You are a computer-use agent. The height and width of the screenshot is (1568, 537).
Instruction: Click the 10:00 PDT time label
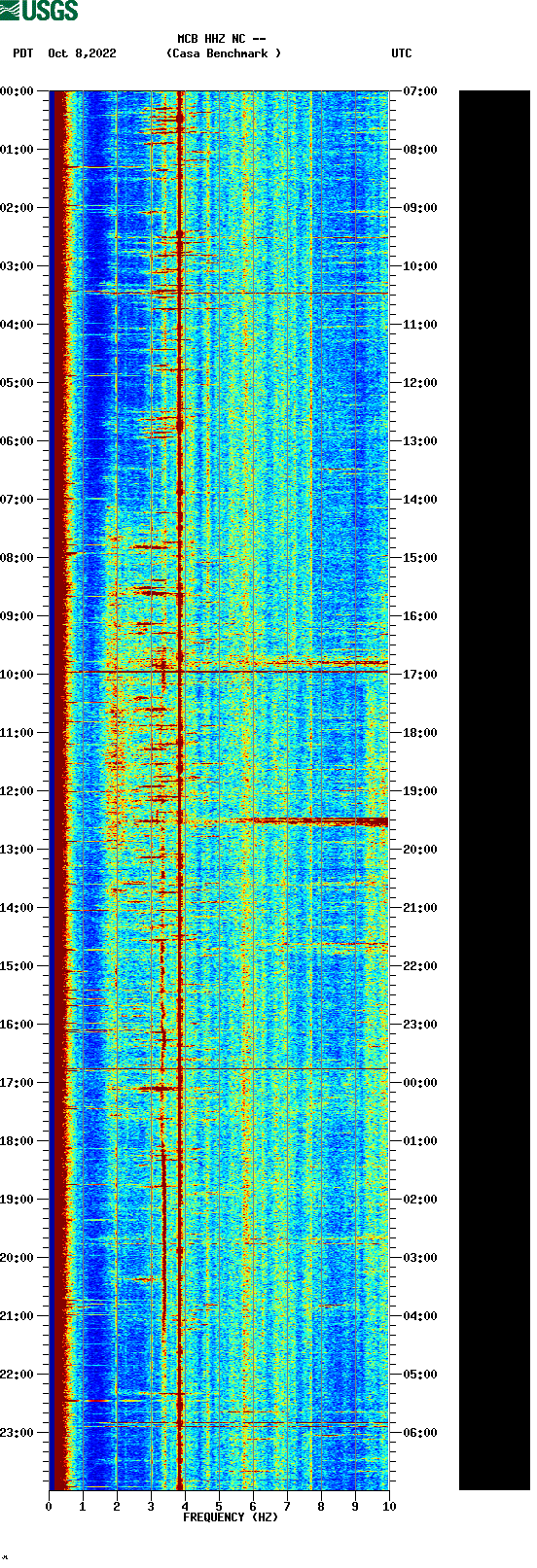click(17, 675)
